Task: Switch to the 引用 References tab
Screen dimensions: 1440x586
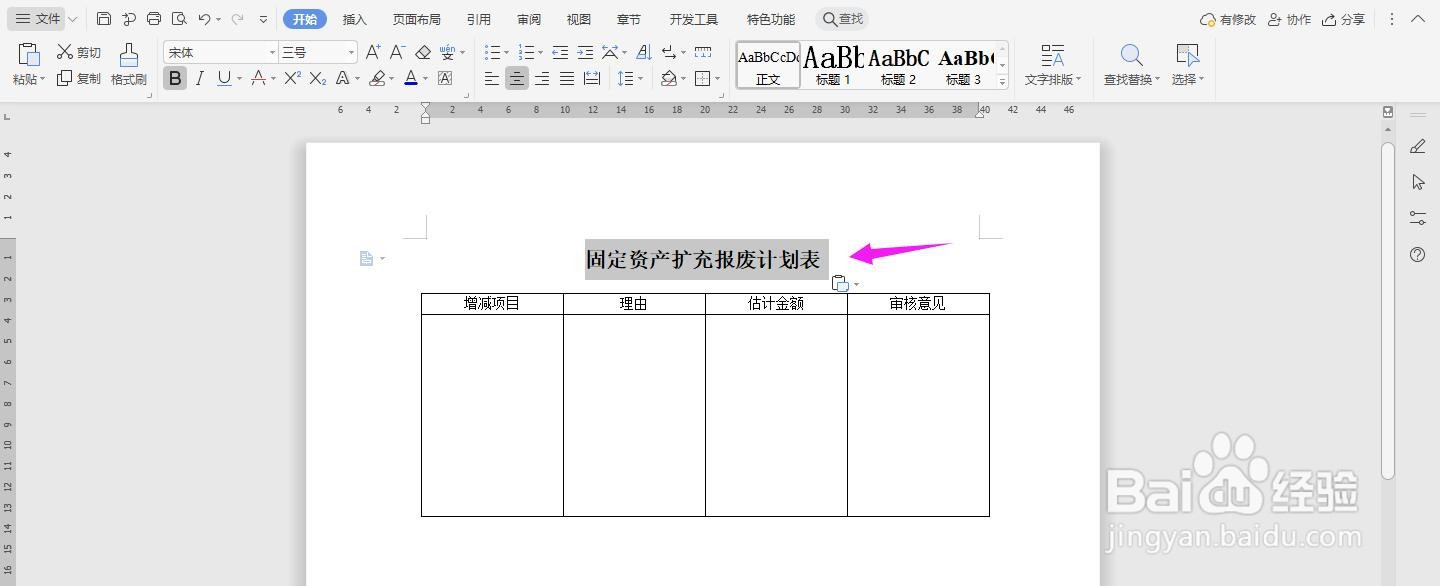Action: coord(478,19)
